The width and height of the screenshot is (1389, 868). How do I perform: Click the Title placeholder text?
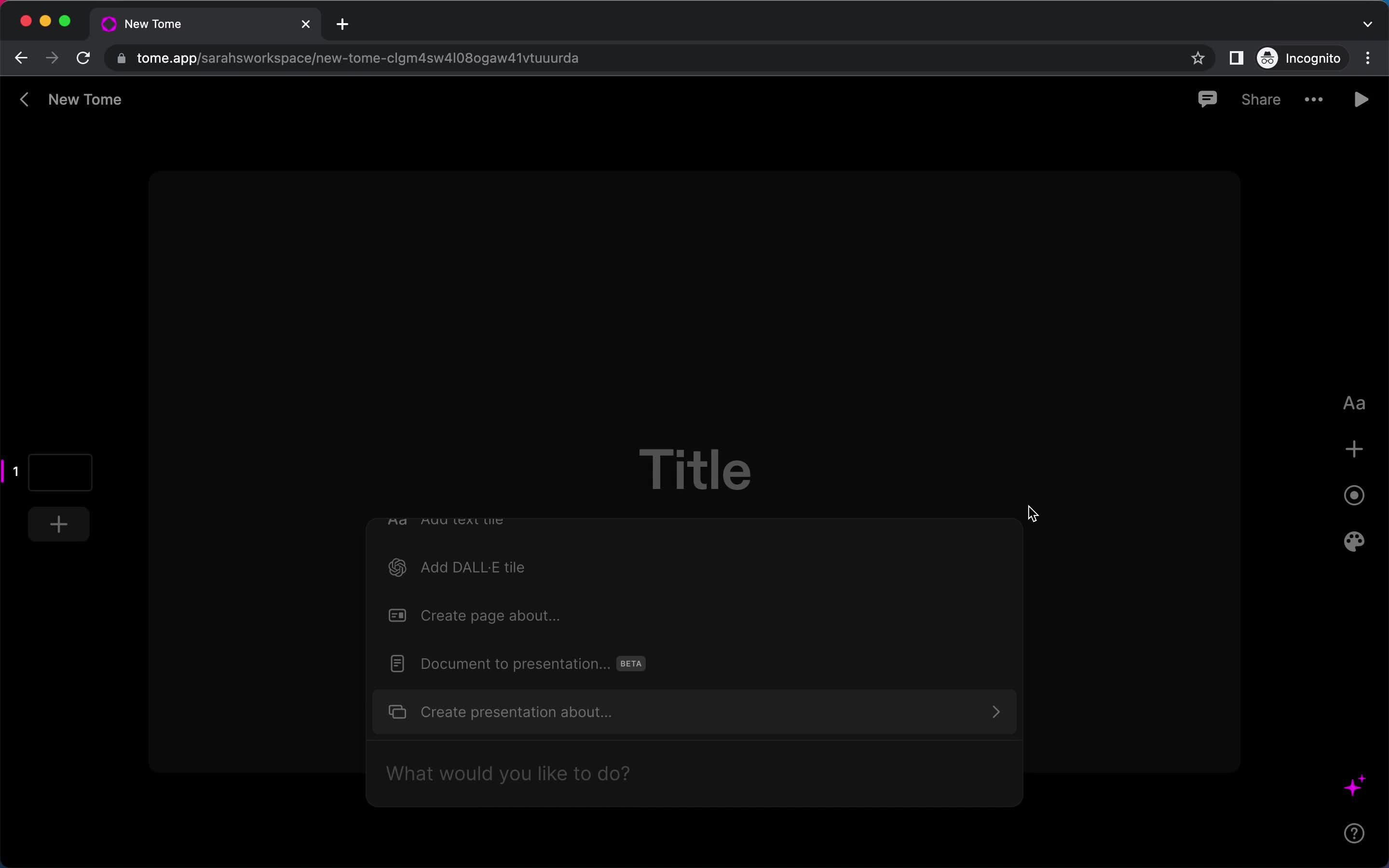pyautogui.click(x=694, y=470)
